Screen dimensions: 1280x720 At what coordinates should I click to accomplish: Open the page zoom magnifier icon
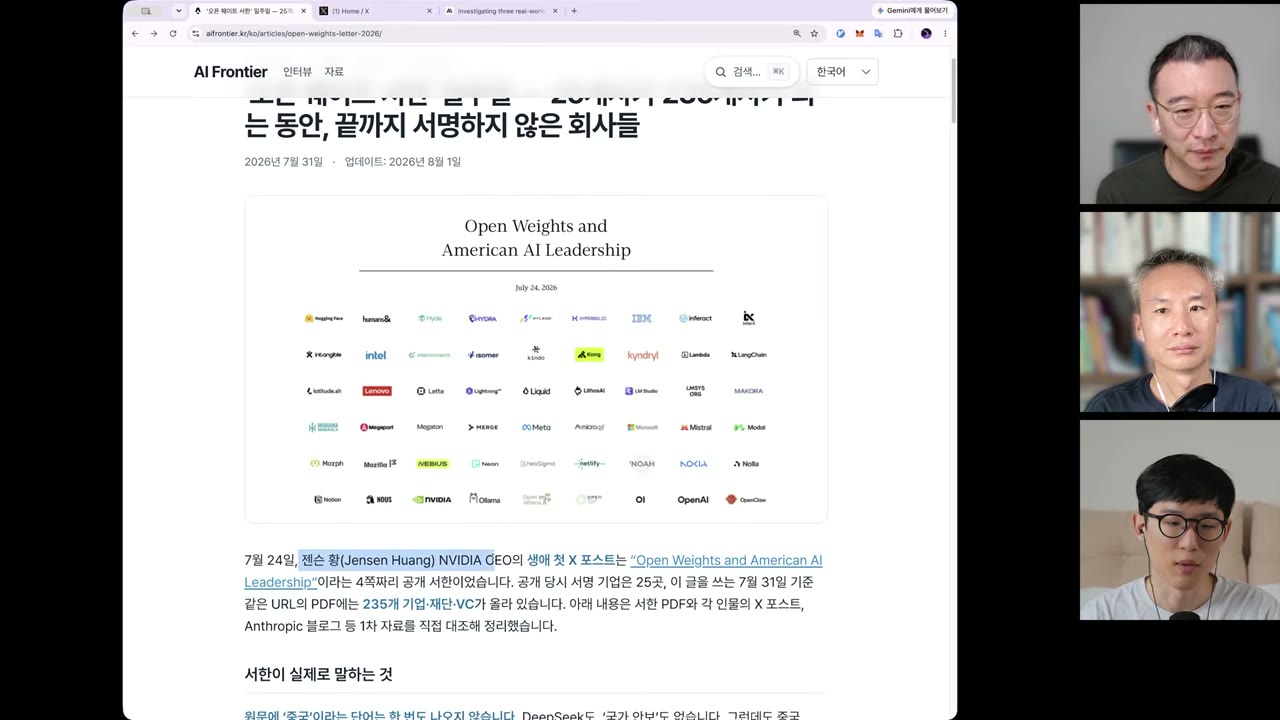pos(797,33)
